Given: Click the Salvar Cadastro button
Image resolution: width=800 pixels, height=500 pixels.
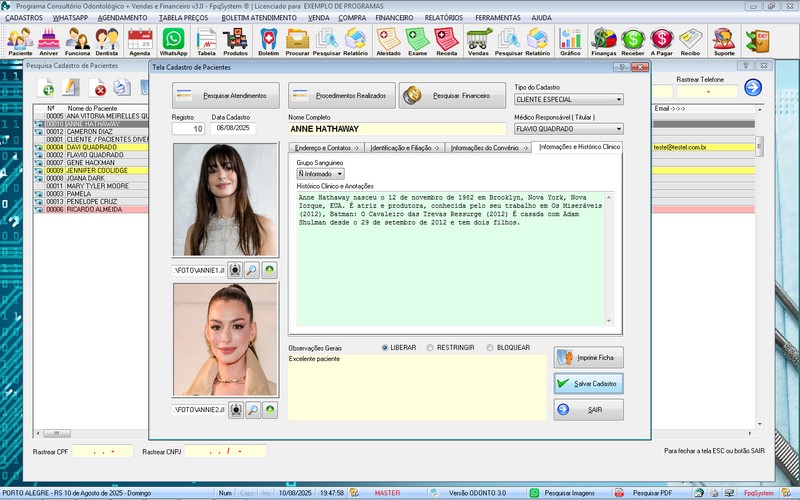Looking at the screenshot, I should coord(589,383).
